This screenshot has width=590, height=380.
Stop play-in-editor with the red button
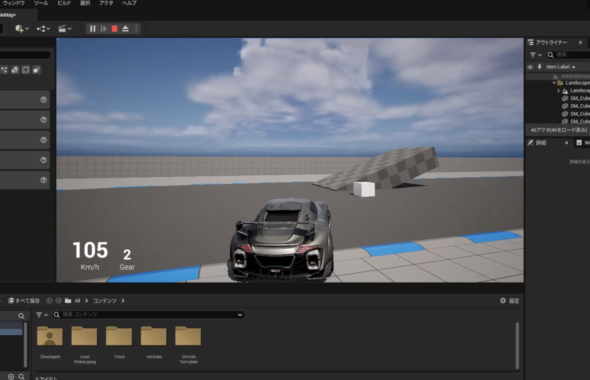pos(115,29)
